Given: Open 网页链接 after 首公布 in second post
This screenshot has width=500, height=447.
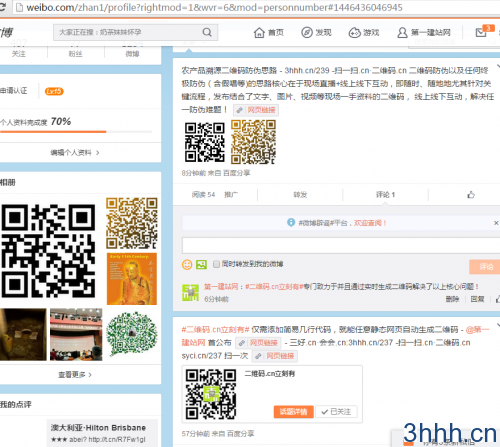Looking at the screenshot, I should [258, 343].
